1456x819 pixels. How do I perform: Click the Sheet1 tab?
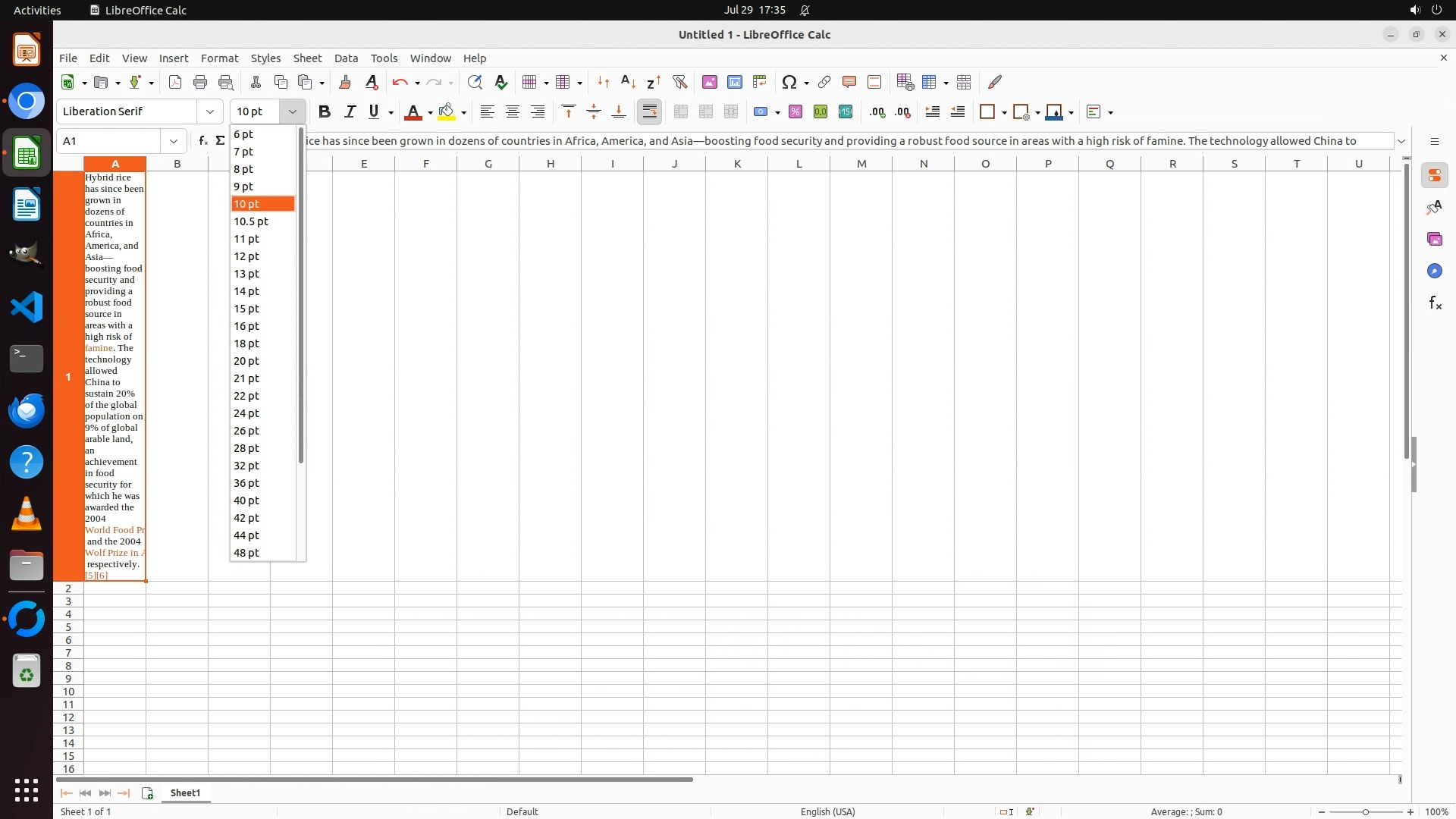tap(185, 792)
